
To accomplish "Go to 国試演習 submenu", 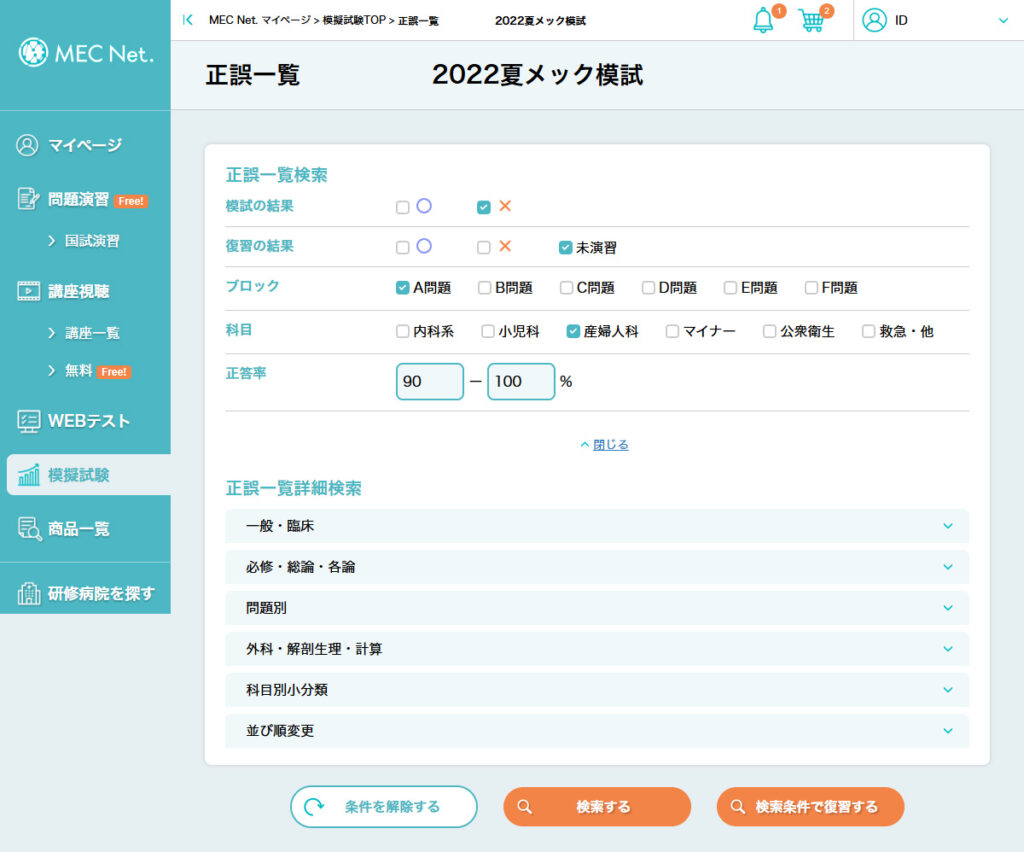I will pos(92,241).
